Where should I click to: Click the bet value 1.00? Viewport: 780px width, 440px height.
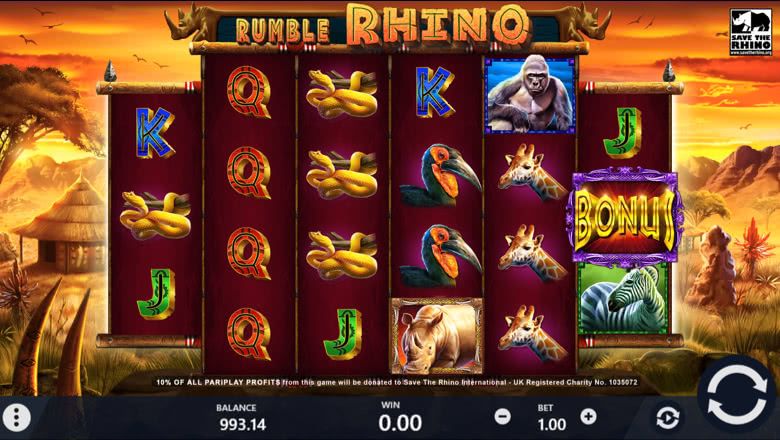click(x=552, y=424)
